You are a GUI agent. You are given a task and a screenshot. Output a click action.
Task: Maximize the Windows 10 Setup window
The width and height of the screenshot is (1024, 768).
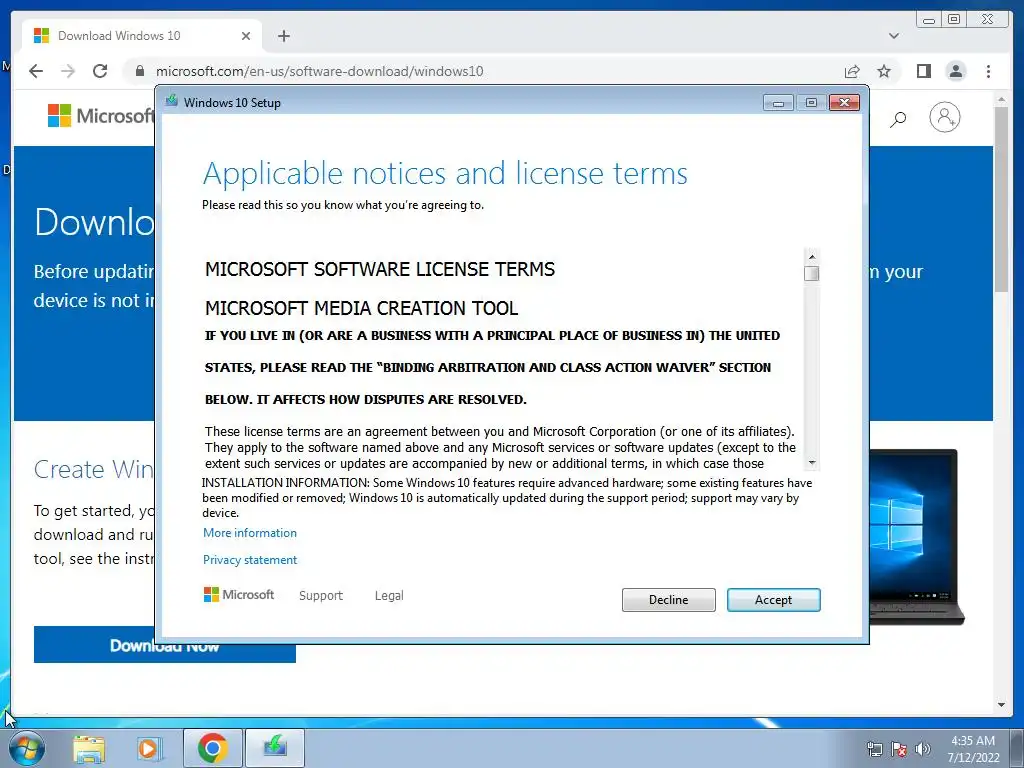tap(811, 103)
